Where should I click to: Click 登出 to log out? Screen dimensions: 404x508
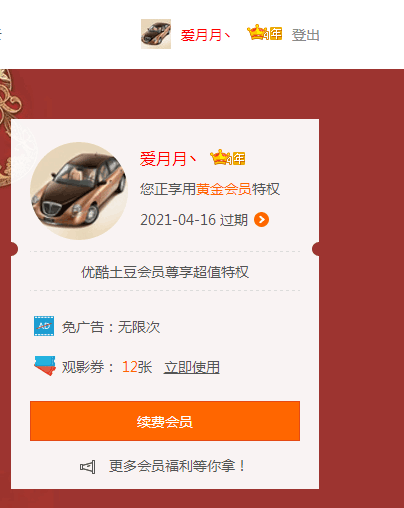pos(305,35)
